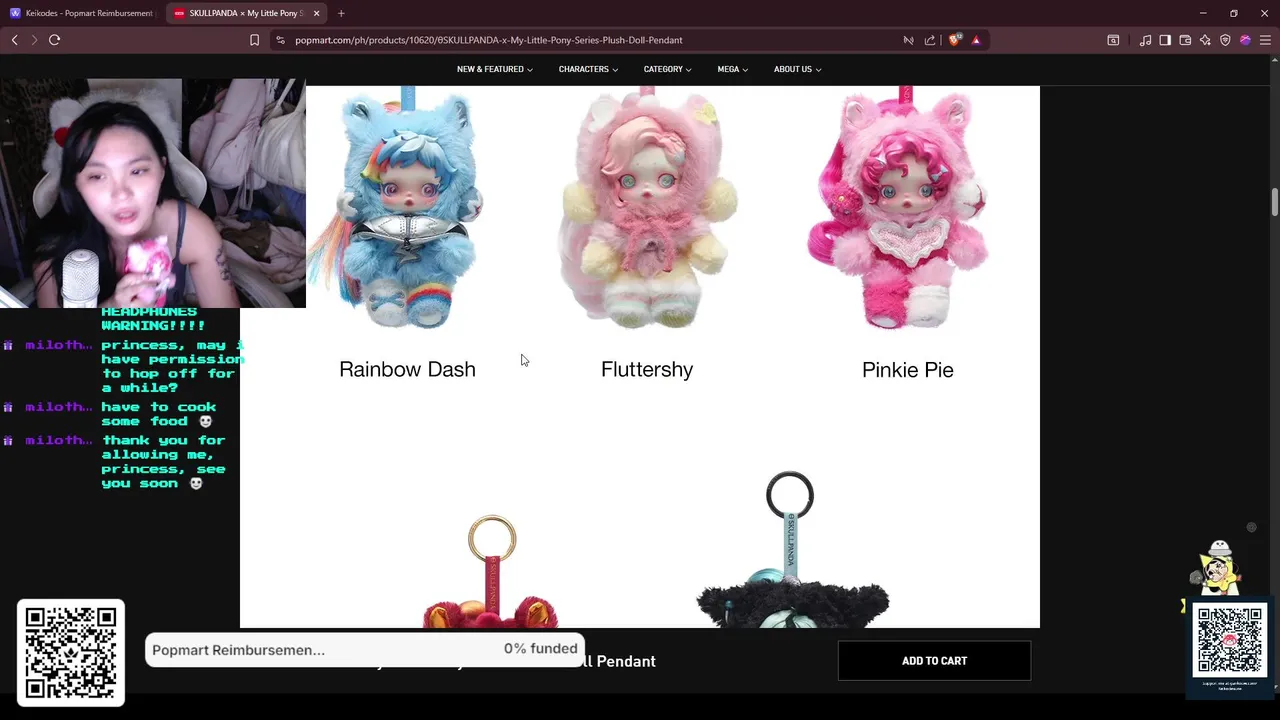Click the Pinkie Pie label
The height and width of the screenshot is (720, 1280).
907,370
